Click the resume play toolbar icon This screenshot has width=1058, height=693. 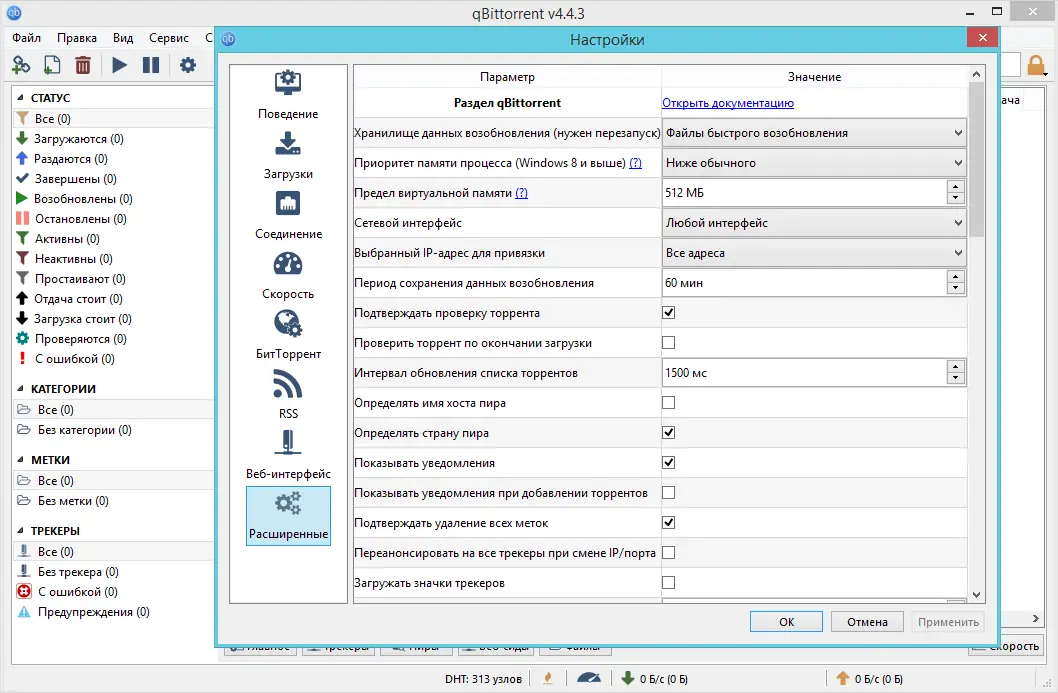click(119, 65)
